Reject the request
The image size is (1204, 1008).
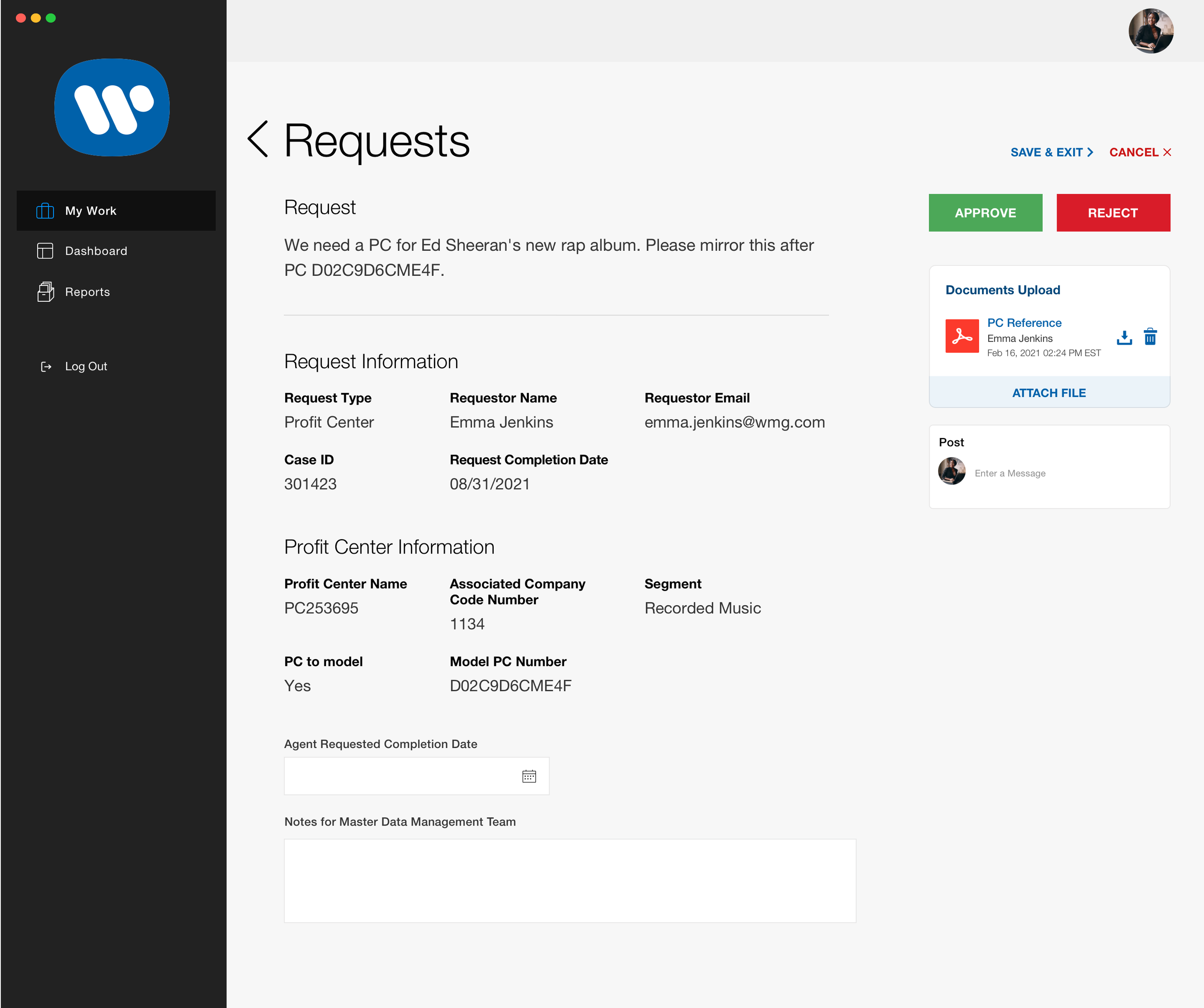[1112, 213]
